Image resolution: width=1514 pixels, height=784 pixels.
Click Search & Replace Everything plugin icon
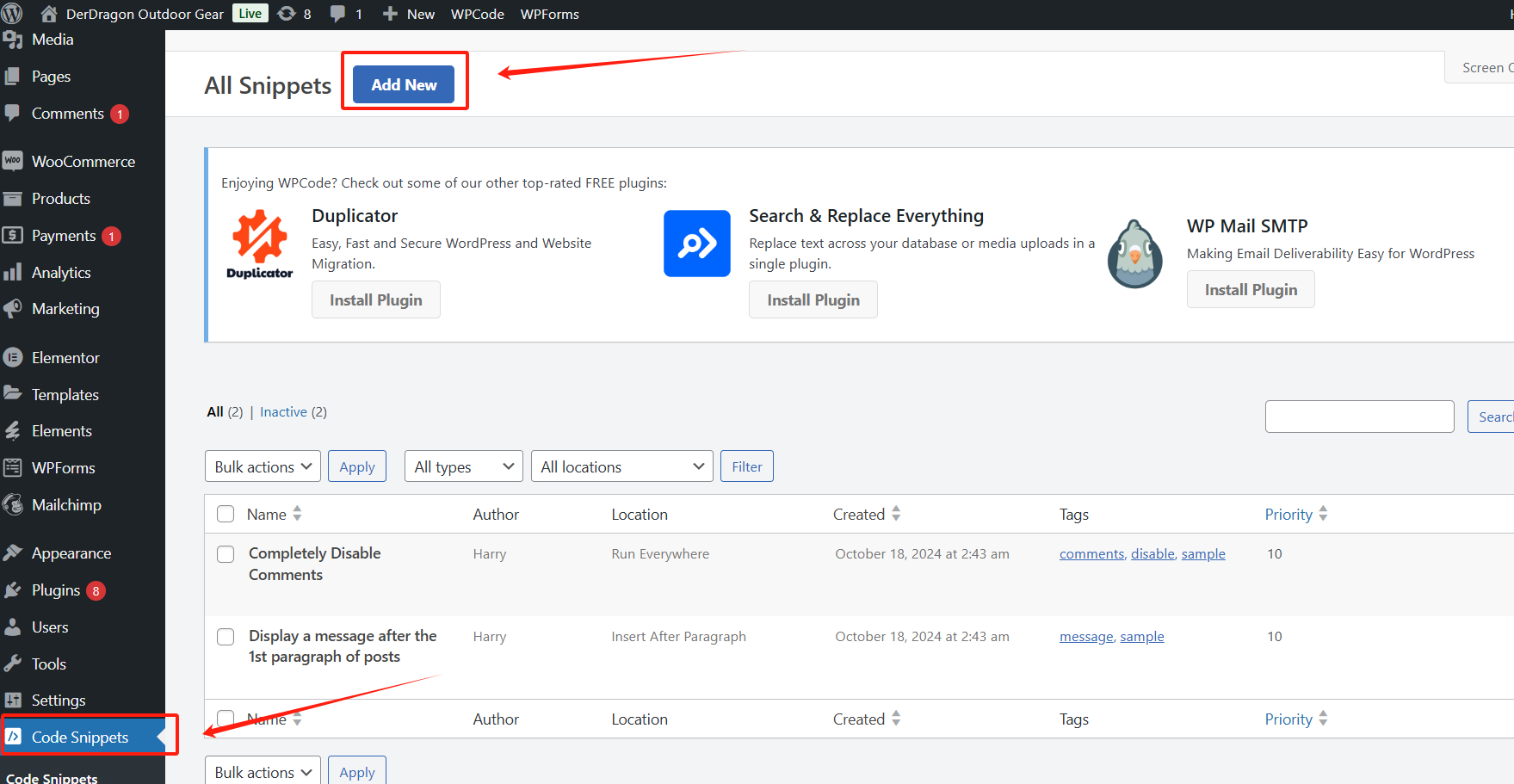[696, 244]
